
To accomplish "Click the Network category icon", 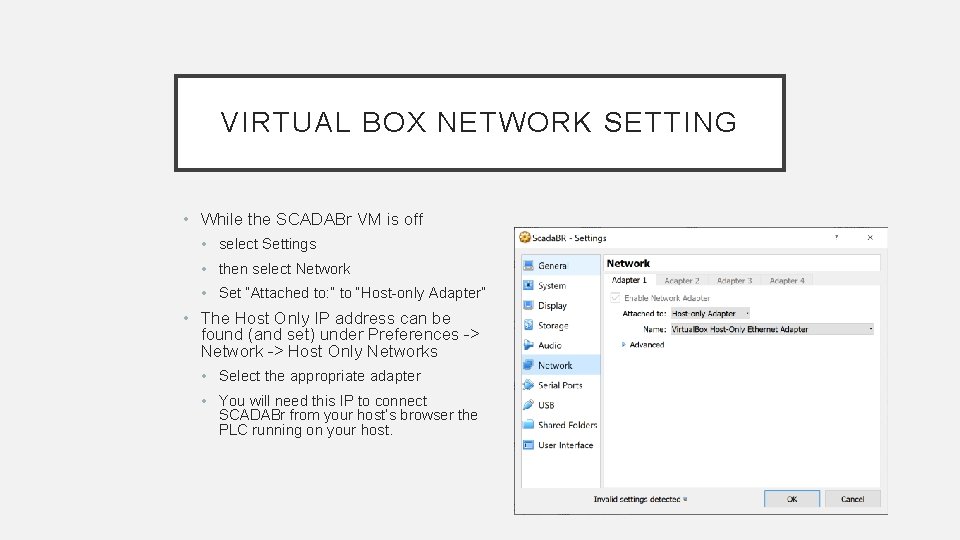I will tap(528, 365).
